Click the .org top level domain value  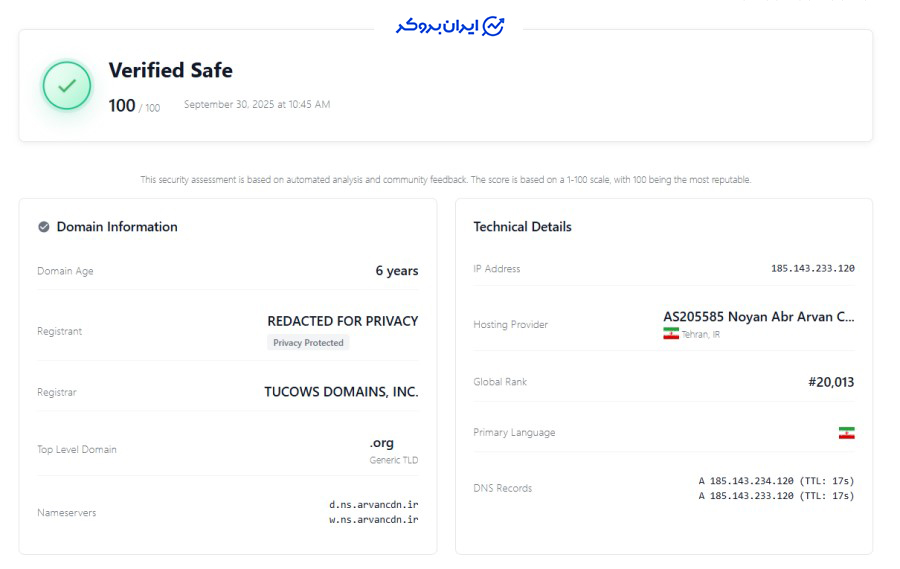pos(381,443)
